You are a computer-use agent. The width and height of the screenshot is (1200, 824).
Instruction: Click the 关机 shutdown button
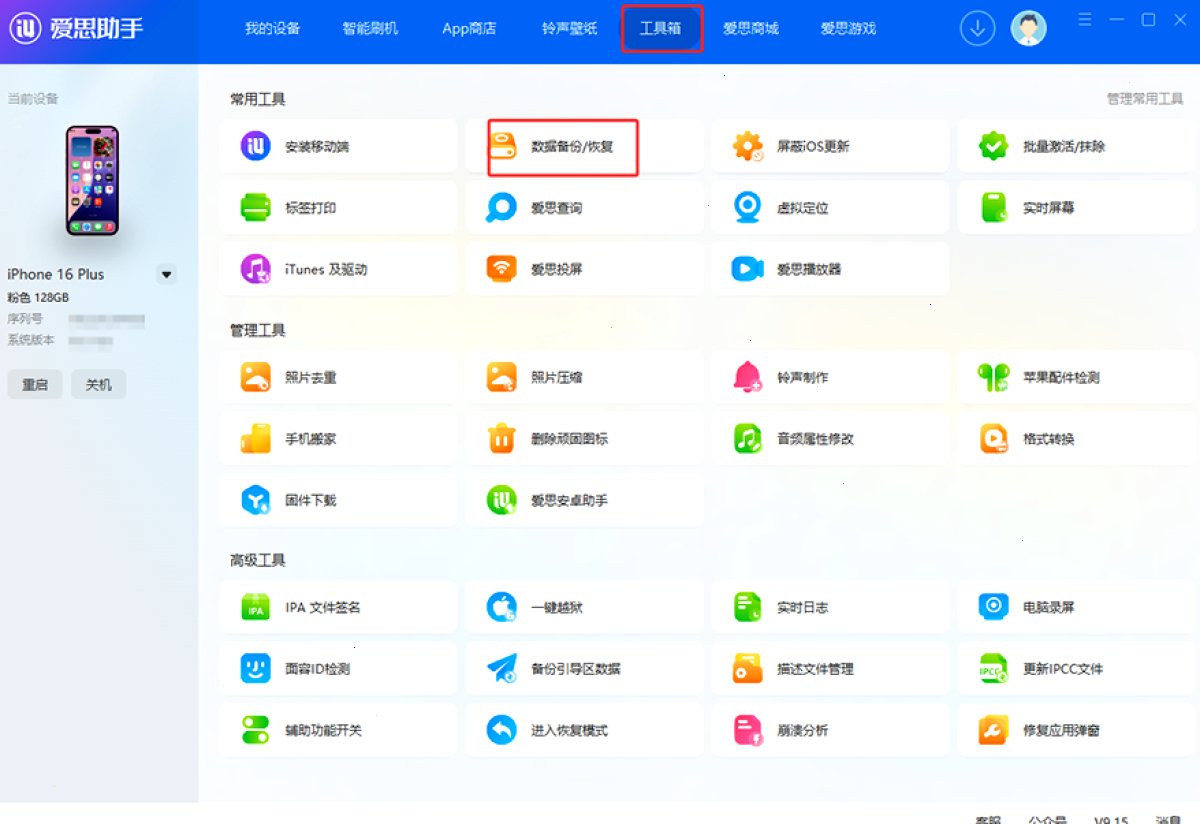(98, 384)
